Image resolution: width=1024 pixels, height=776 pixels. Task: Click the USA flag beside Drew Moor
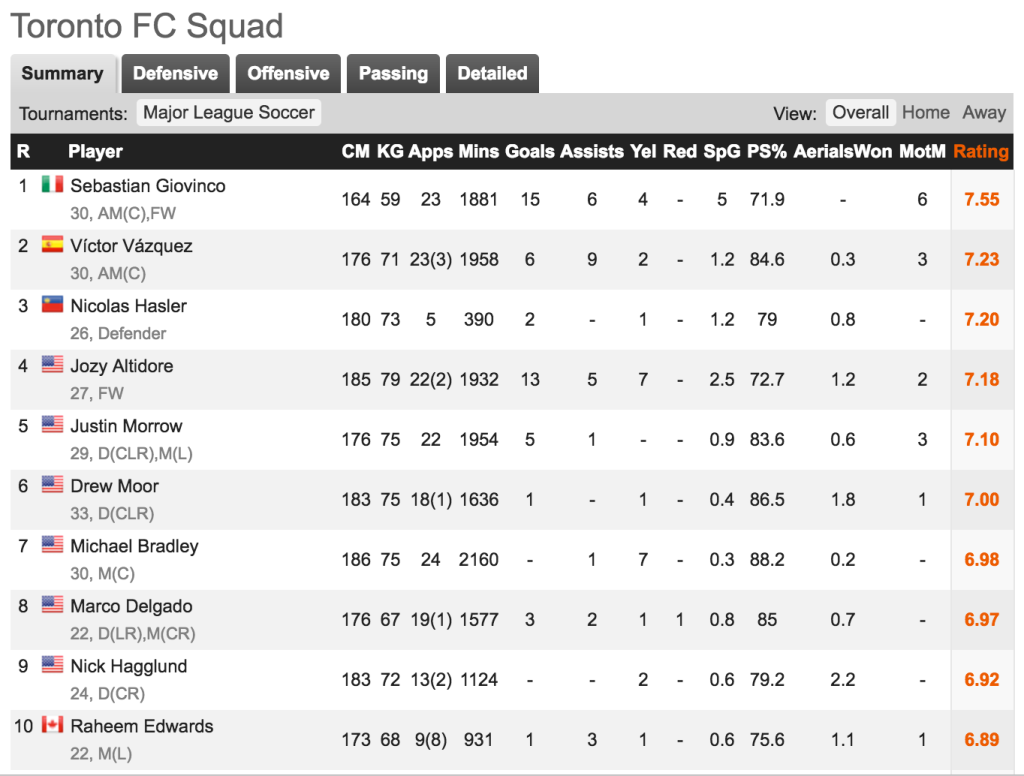coord(52,485)
